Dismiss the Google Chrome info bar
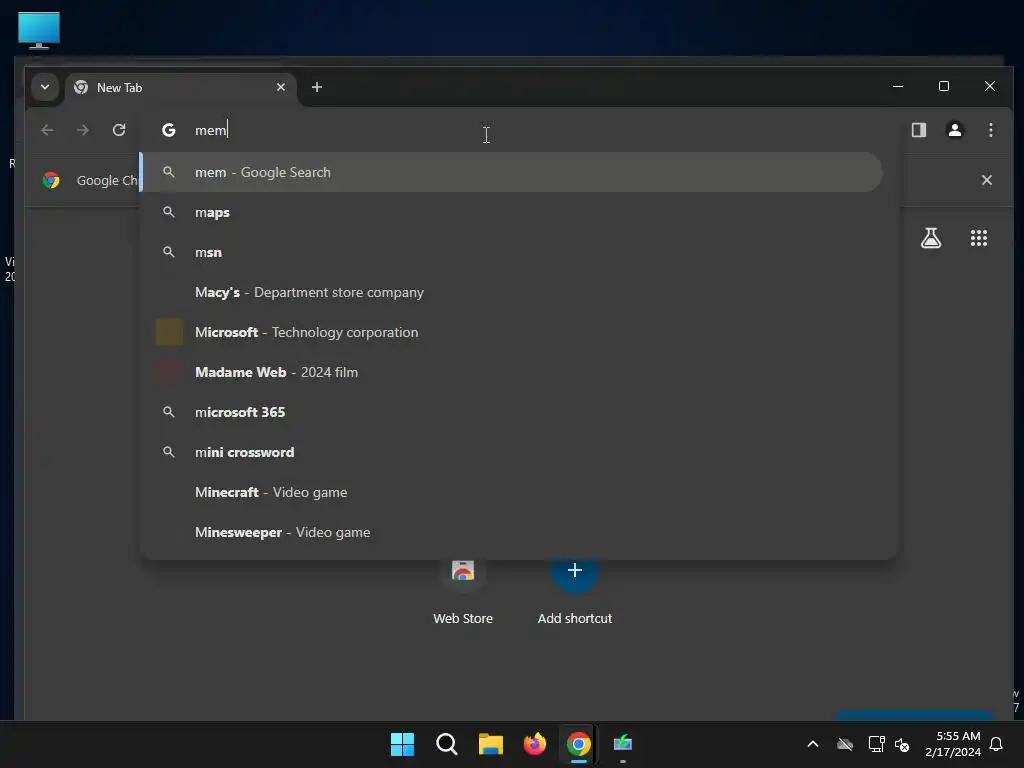The image size is (1024, 768). click(x=987, y=180)
